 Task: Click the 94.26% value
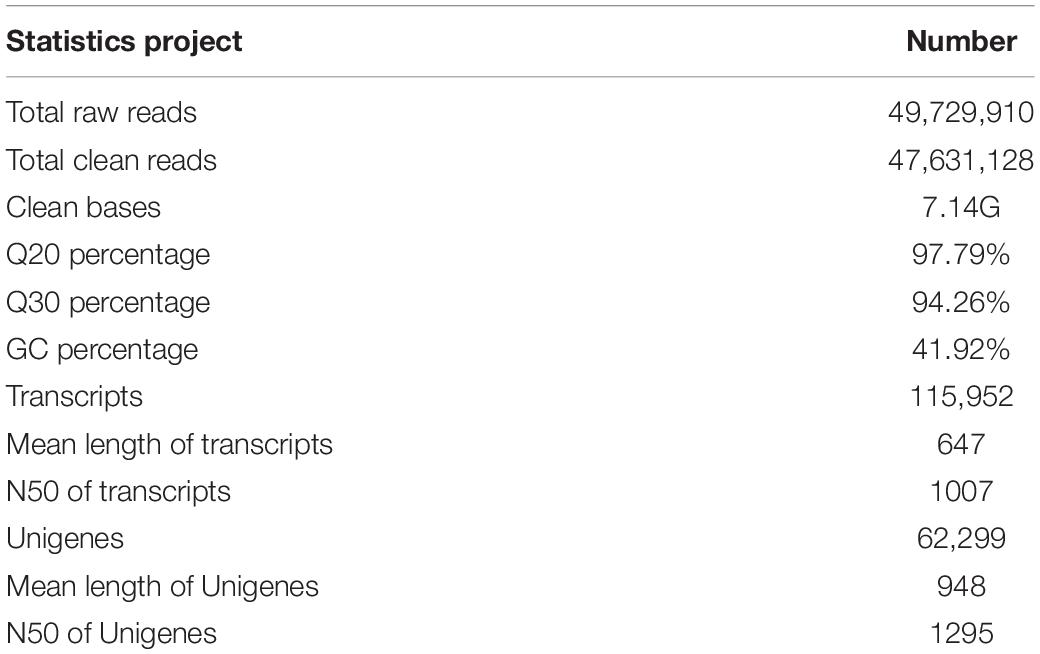961,302
